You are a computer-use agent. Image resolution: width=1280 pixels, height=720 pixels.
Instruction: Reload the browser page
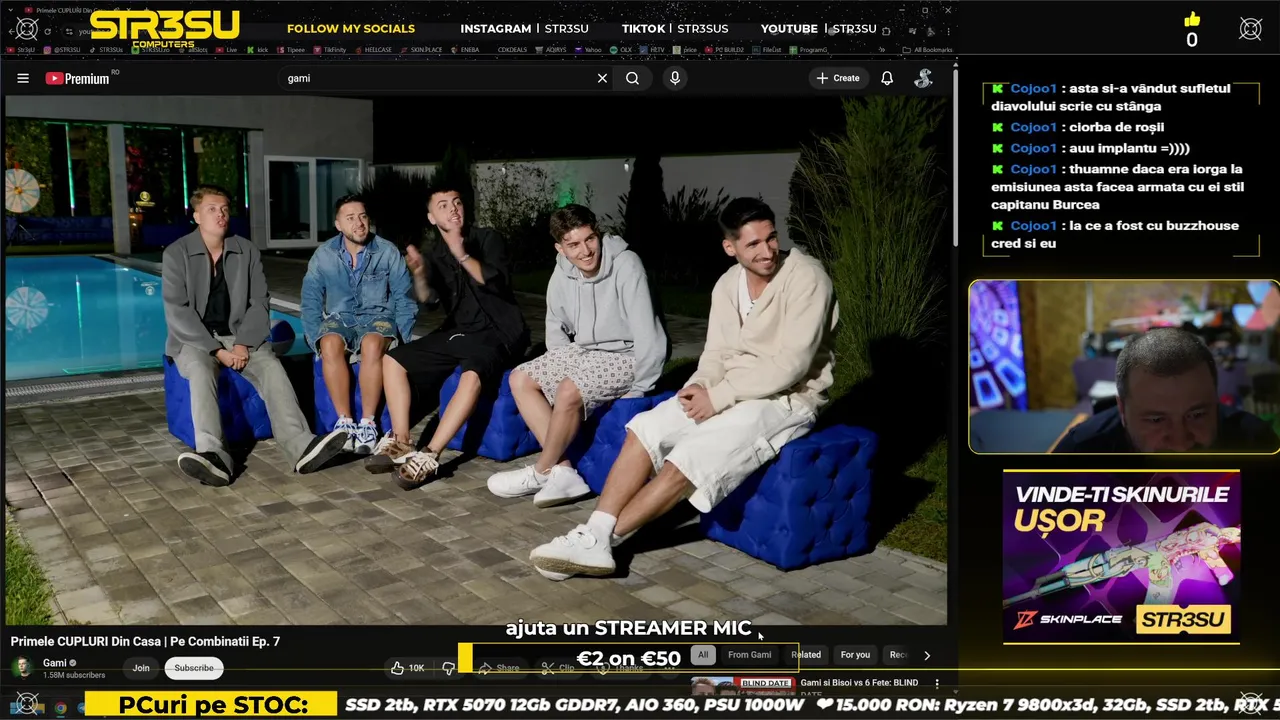tap(47, 31)
